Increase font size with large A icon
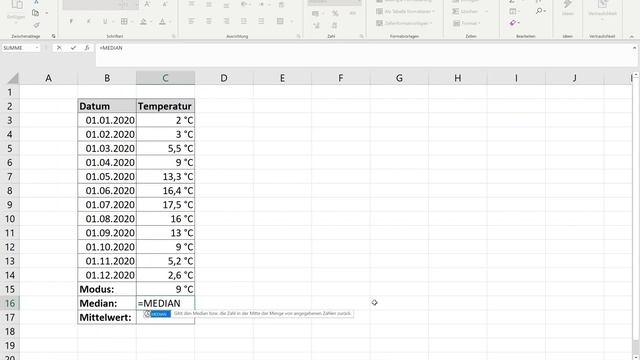The height and width of the screenshot is (360, 640). 147,4
